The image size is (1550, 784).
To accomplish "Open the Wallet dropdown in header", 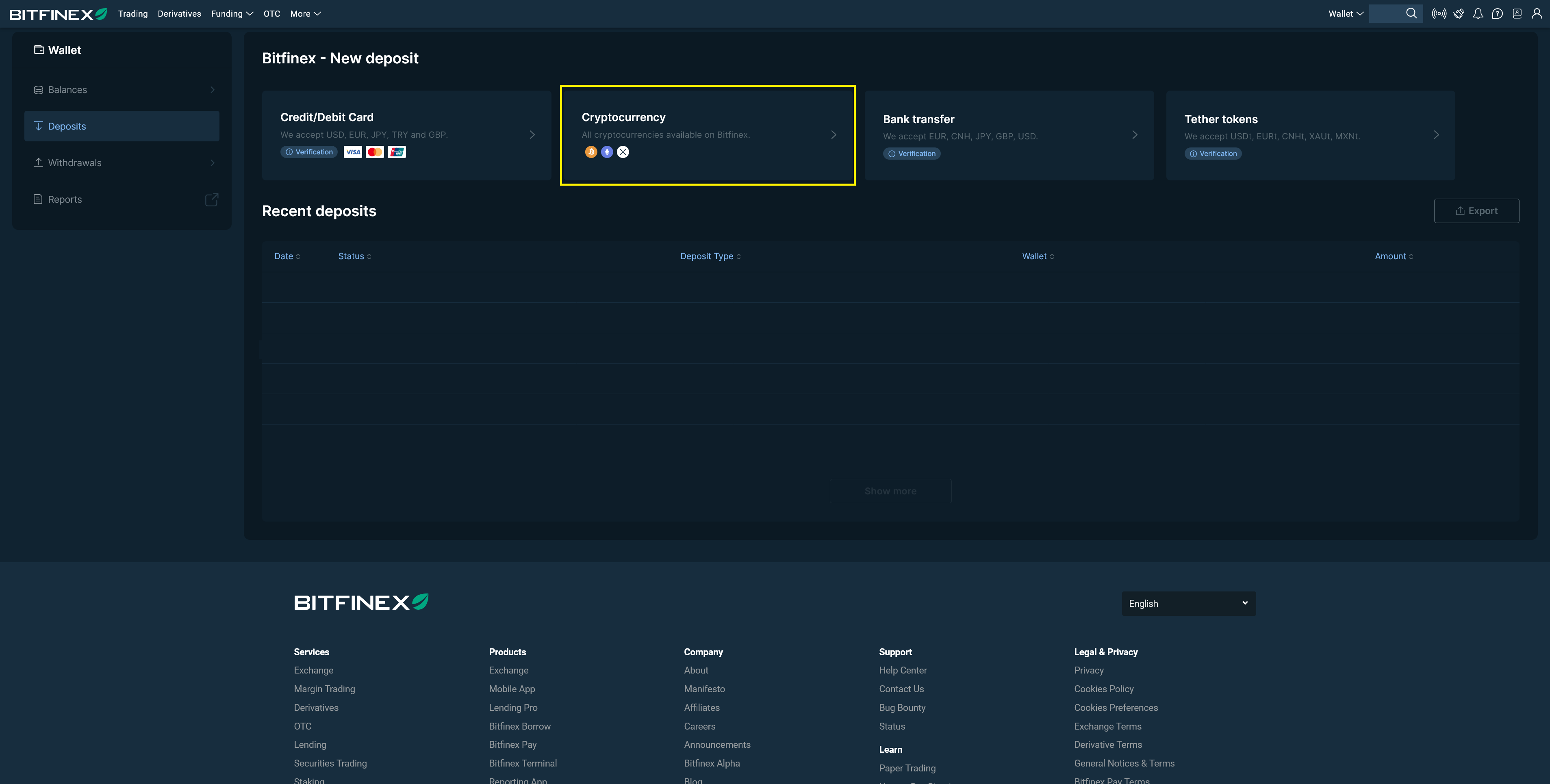I will pos(1346,14).
